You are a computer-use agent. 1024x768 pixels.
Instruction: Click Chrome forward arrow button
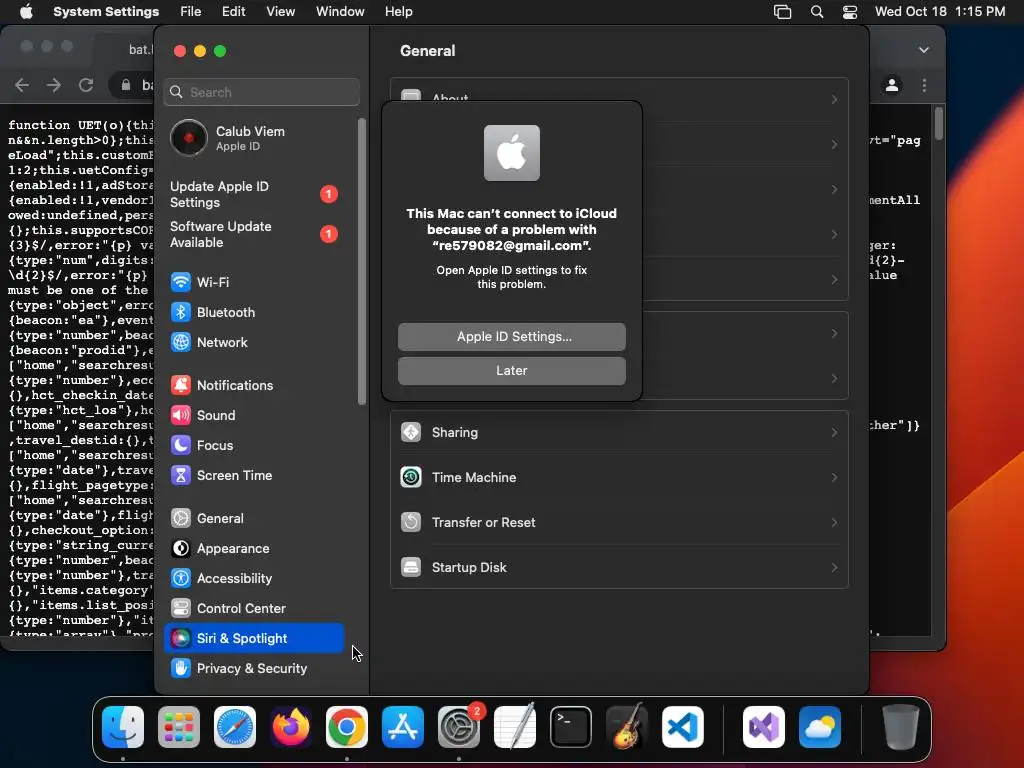coord(54,85)
